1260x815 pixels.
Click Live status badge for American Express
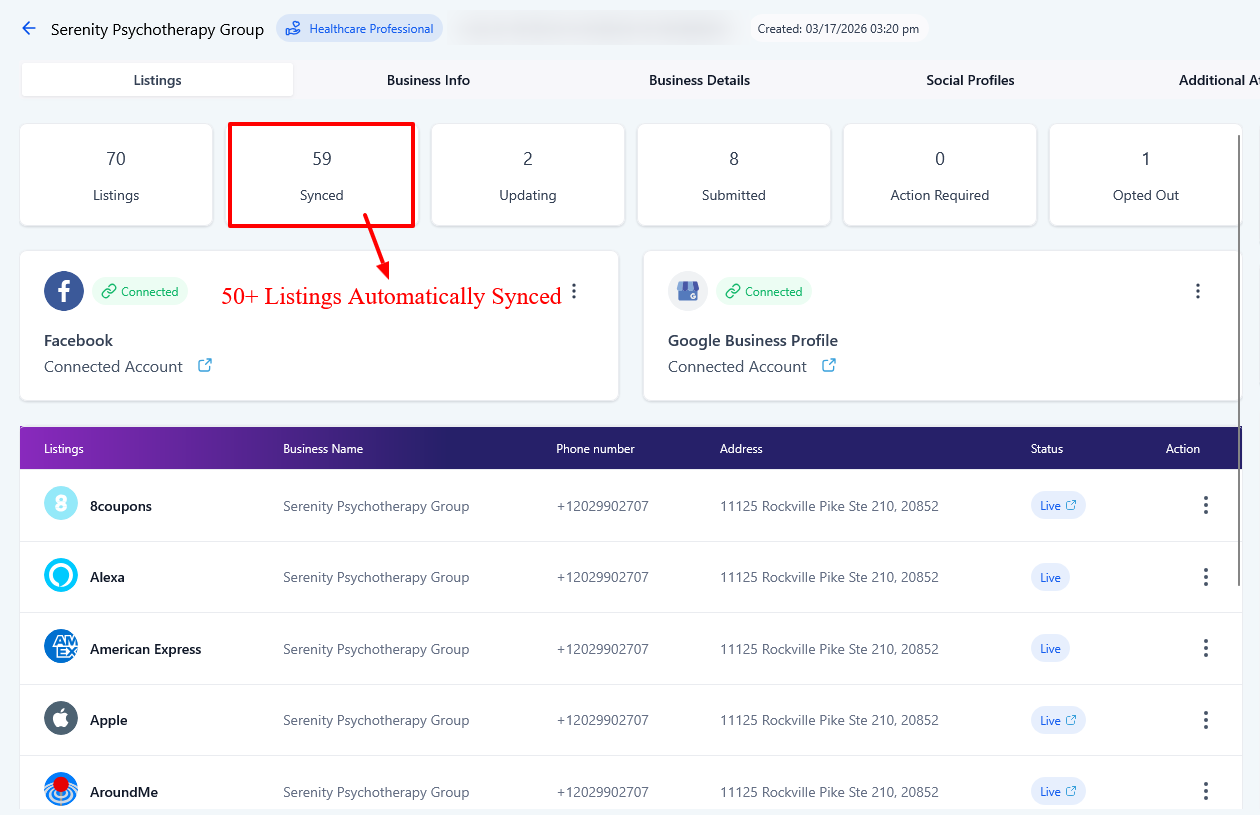click(1050, 648)
